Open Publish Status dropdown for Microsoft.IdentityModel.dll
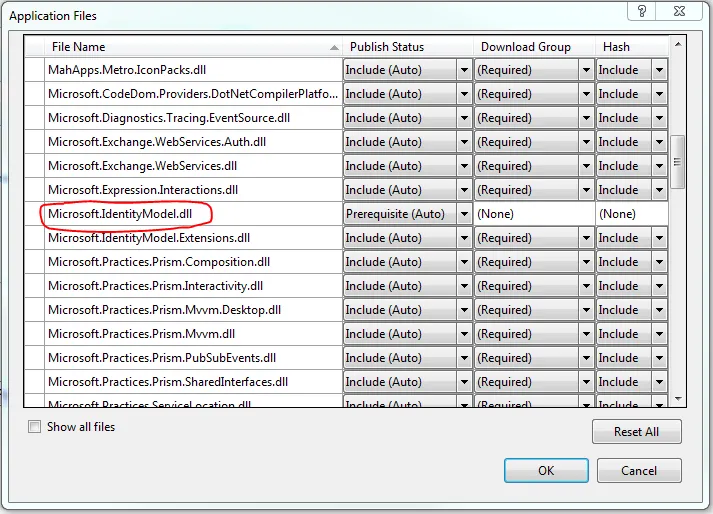 tap(464, 214)
